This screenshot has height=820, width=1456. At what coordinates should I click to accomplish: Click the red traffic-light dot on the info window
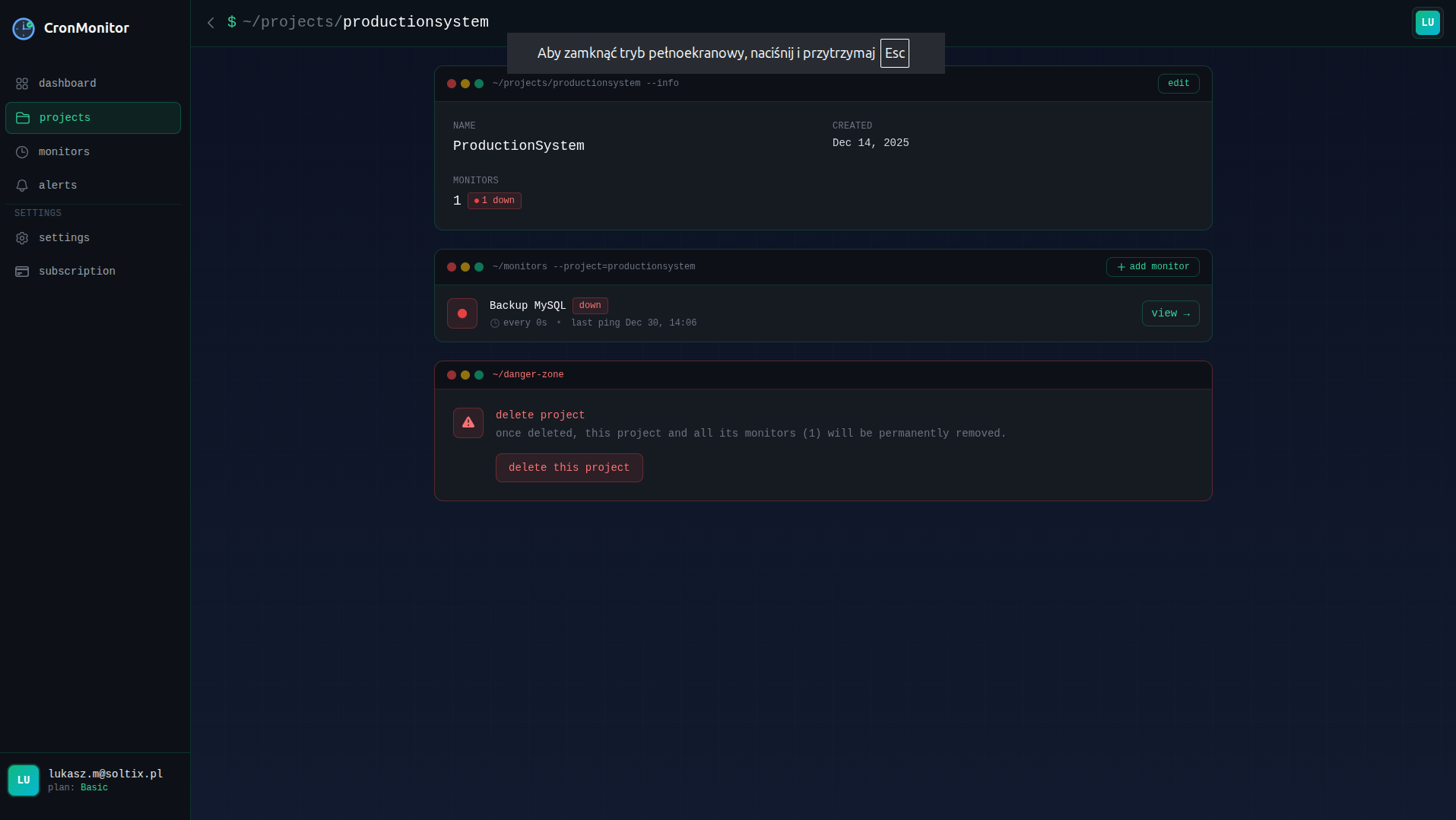click(452, 84)
